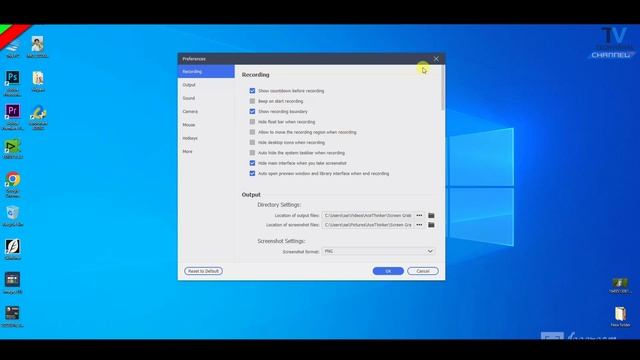Browse screenshot files location with three-dots button
640x360 pixels.
[419, 225]
